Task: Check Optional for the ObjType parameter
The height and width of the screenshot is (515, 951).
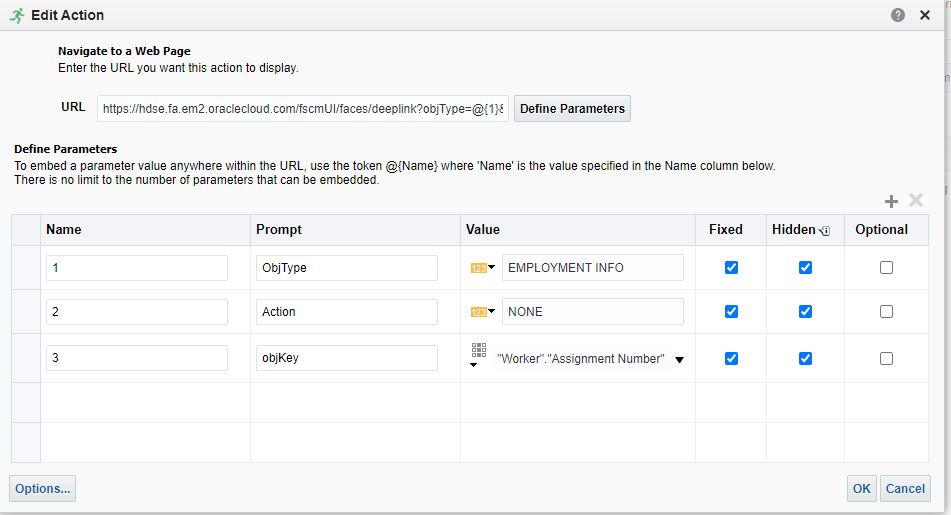Action: click(887, 268)
